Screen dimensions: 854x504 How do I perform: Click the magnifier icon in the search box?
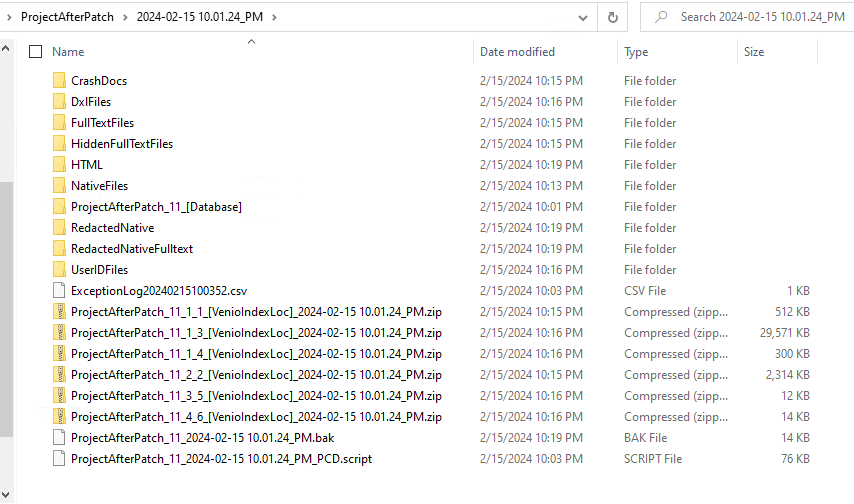click(661, 17)
